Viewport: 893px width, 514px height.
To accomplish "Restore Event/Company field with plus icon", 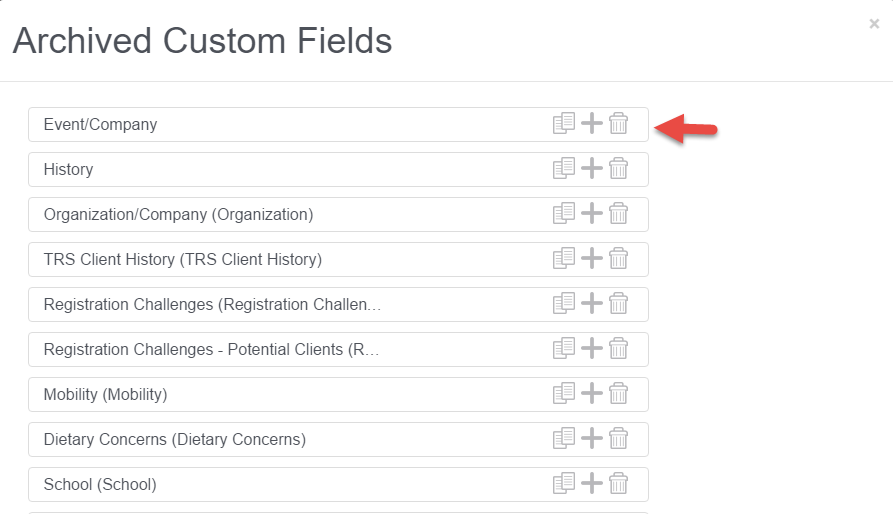I will [x=592, y=124].
